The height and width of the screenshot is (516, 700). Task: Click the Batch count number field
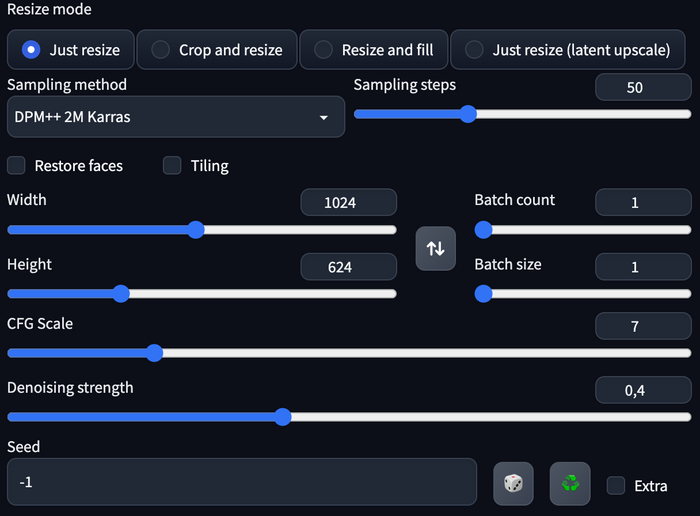pyautogui.click(x=643, y=202)
